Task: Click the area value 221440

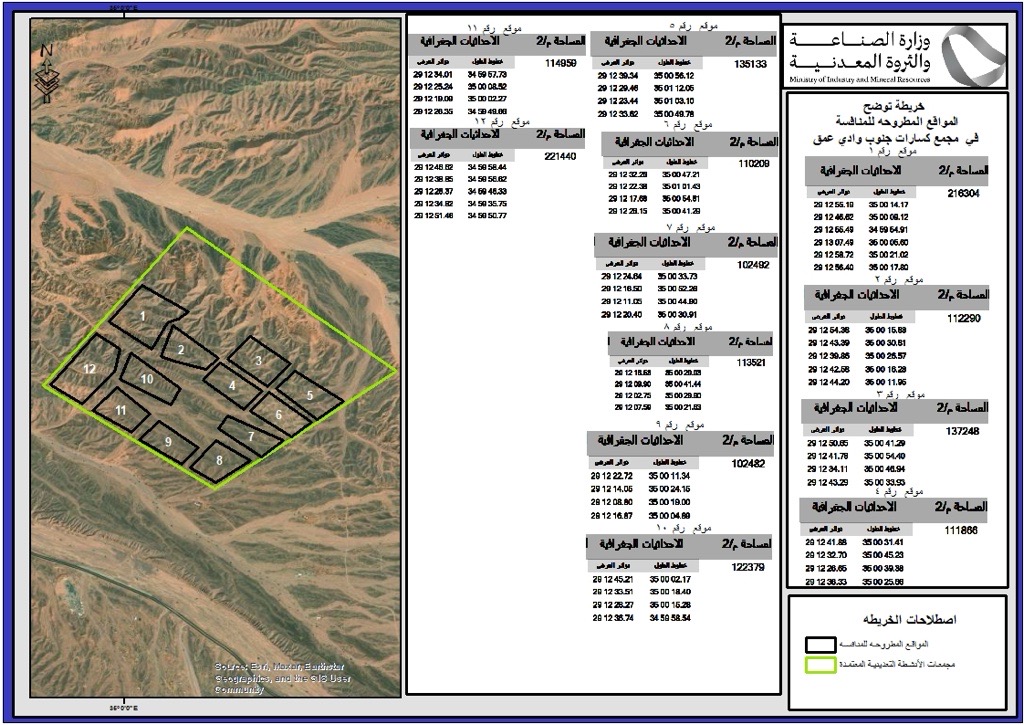Action: pyautogui.click(x=558, y=156)
